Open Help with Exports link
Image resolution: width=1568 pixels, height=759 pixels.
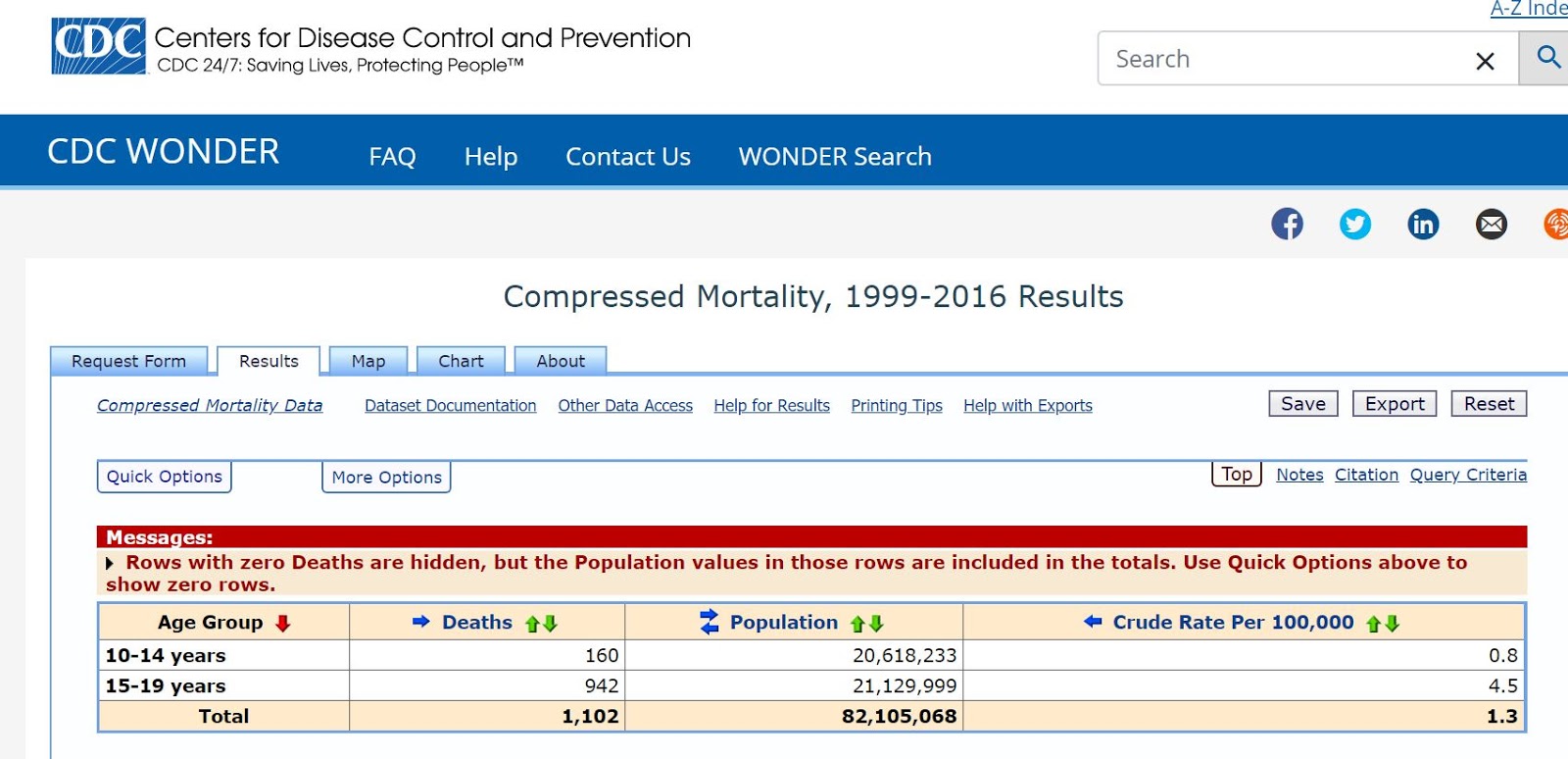click(1028, 406)
